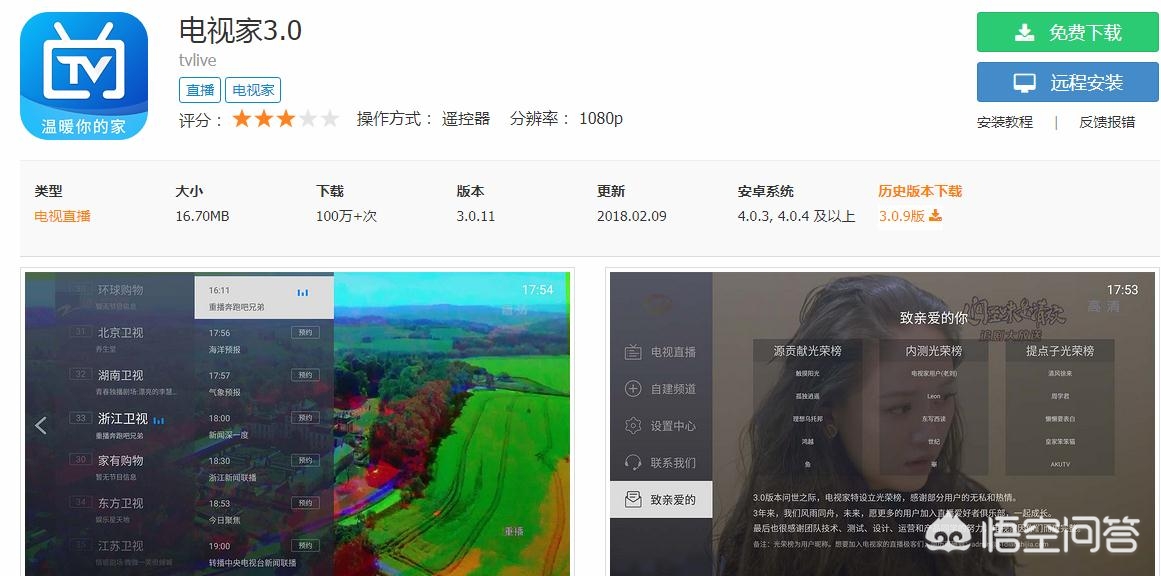This screenshot has width=1161, height=576.
Task: Reserve the 18:53 今日聚焦 program with 预约
Action: coord(305,503)
